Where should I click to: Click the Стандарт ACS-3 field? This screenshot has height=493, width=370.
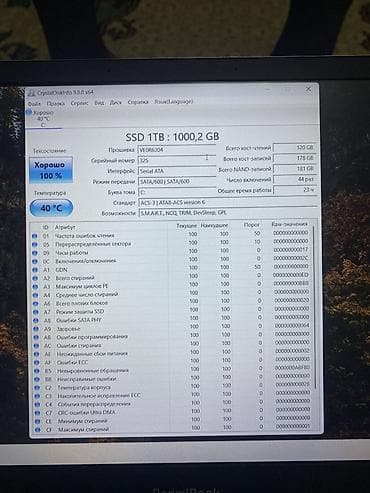coord(227,202)
